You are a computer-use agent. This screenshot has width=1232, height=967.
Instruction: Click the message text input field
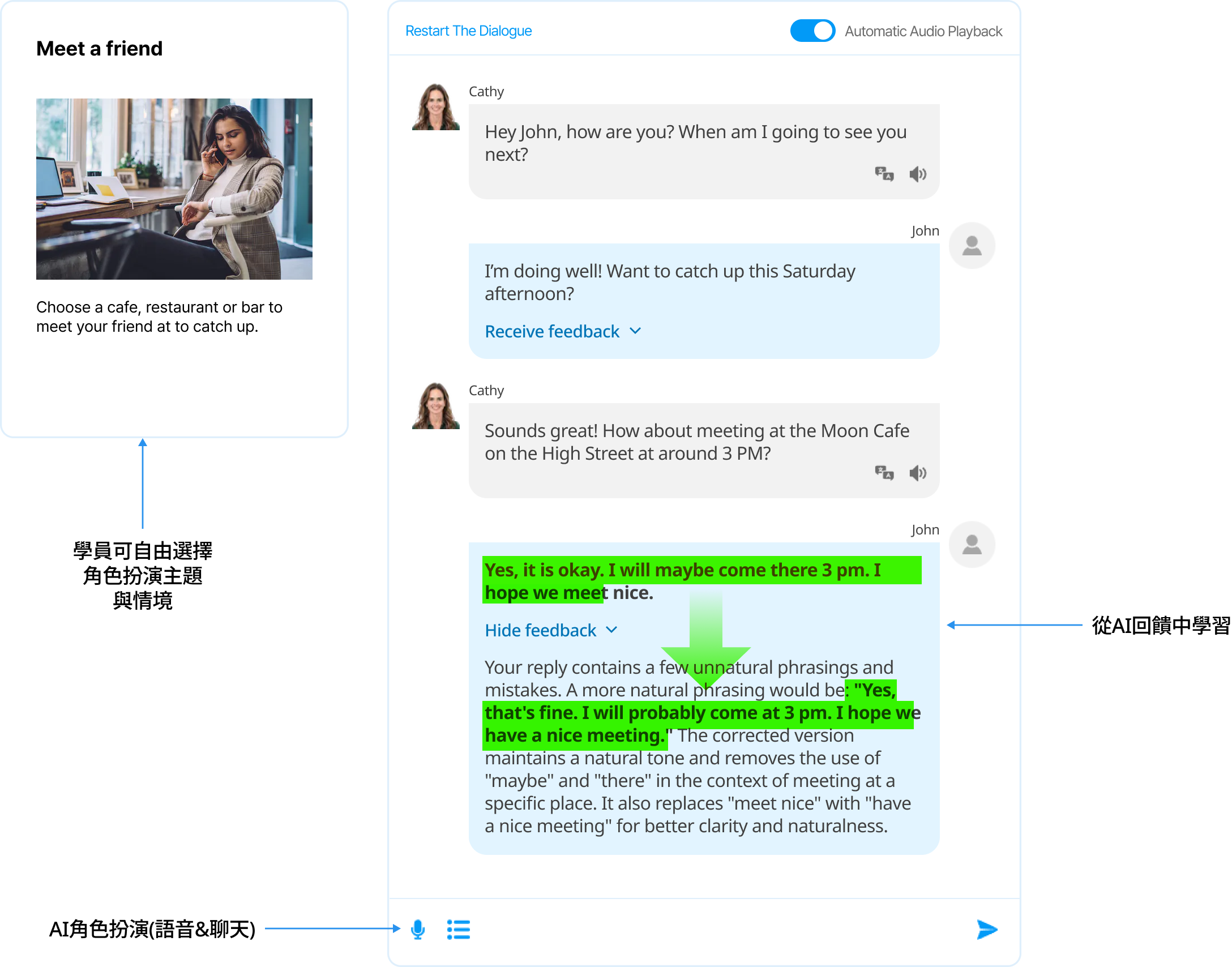(x=719, y=929)
